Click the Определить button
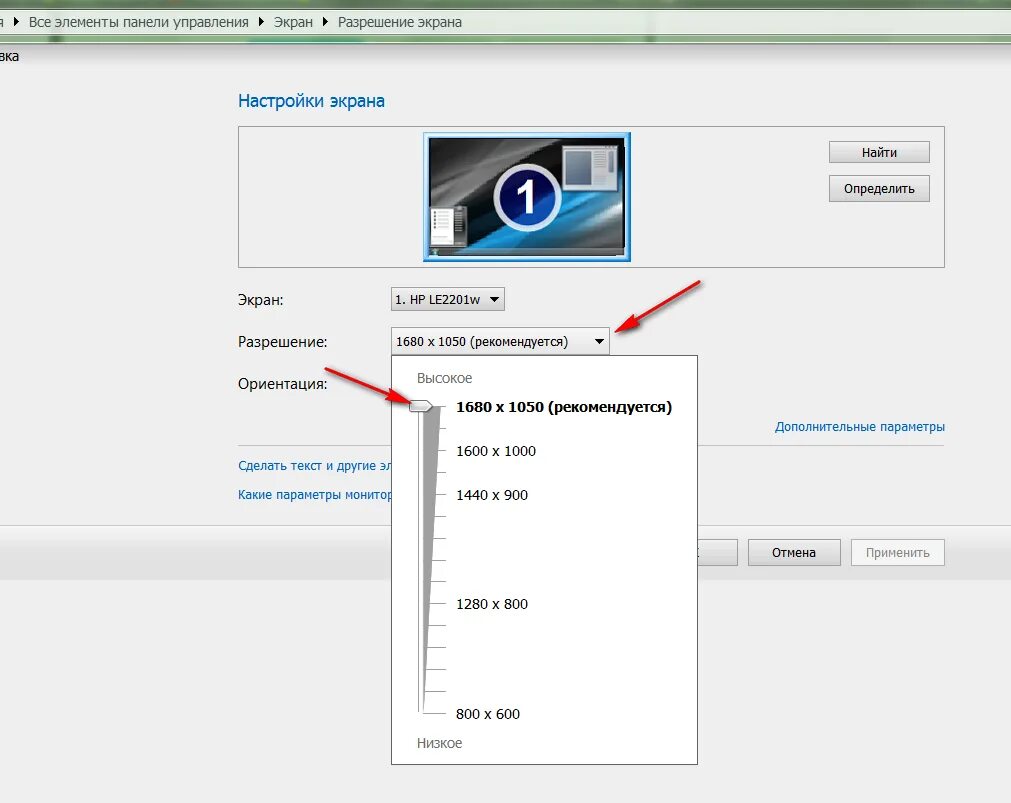This screenshot has height=803, width=1011. (879, 188)
